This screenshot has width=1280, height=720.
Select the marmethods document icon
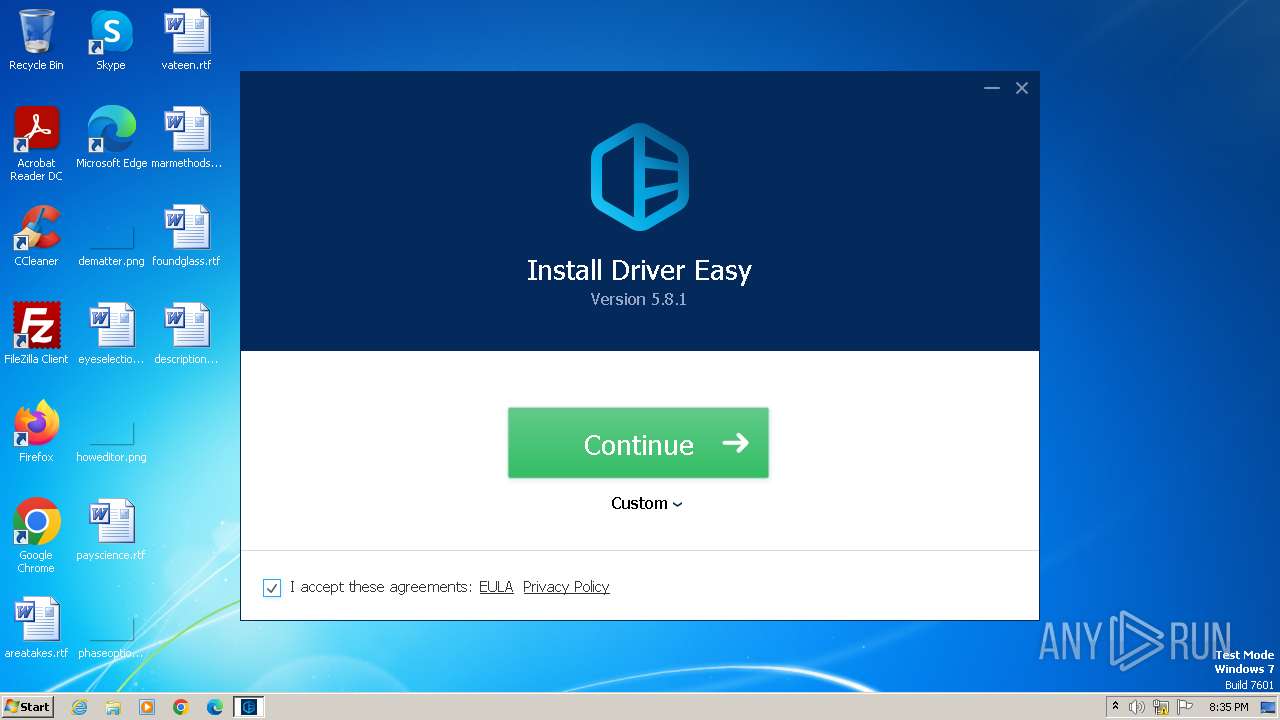186,138
